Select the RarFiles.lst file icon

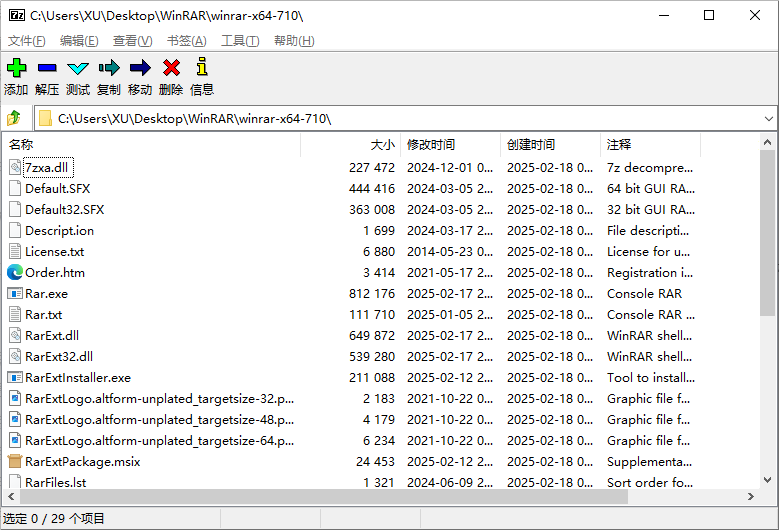(15, 481)
